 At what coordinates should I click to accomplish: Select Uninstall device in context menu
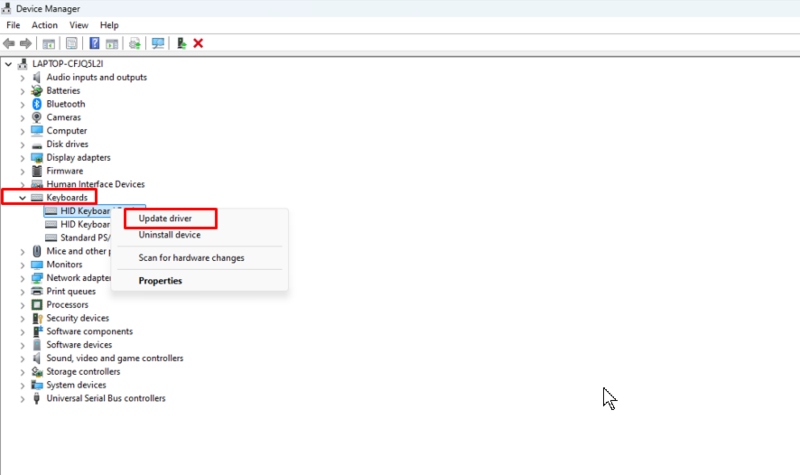coord(169,235)
